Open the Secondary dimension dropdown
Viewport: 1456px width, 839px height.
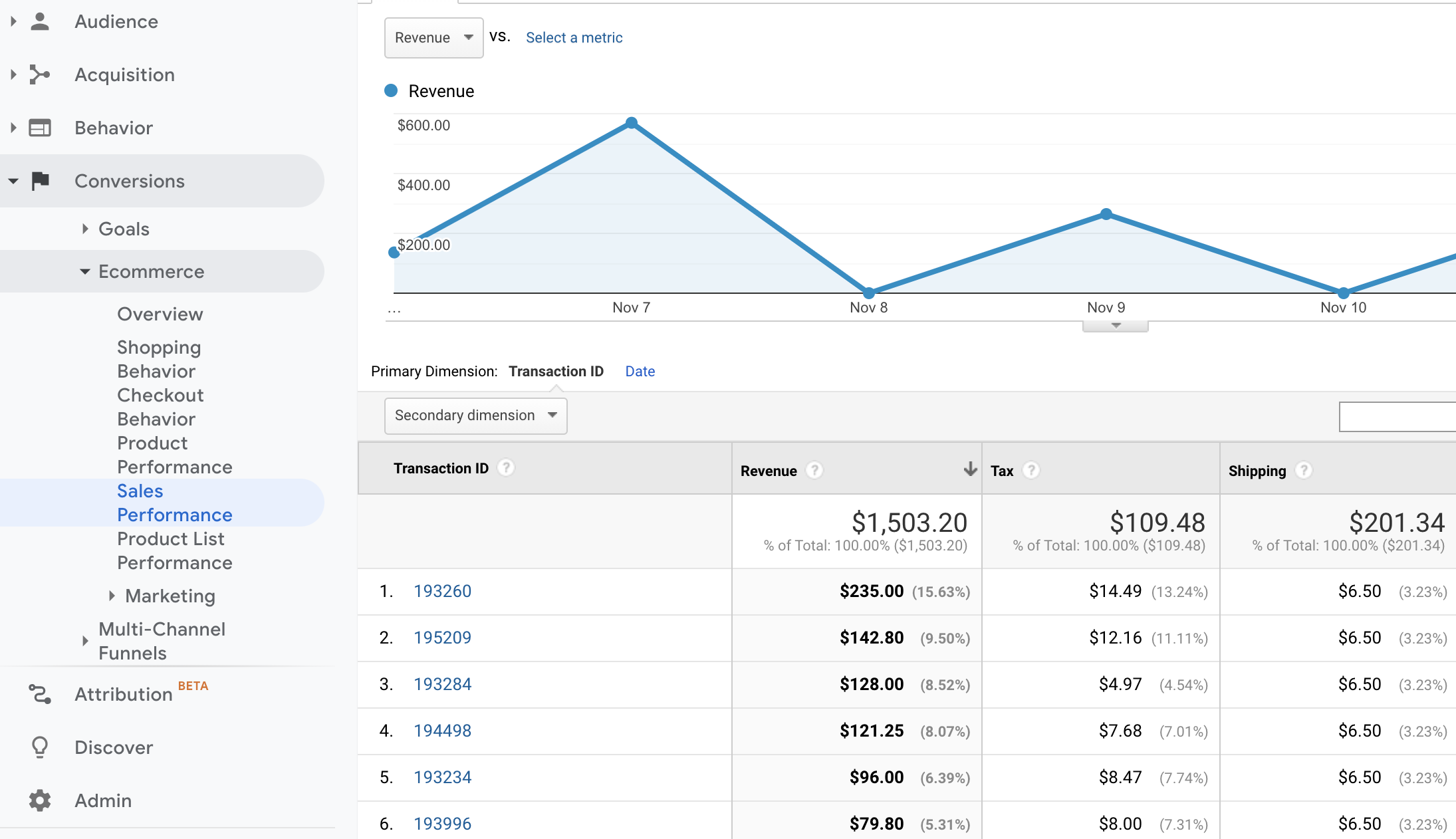475,416
